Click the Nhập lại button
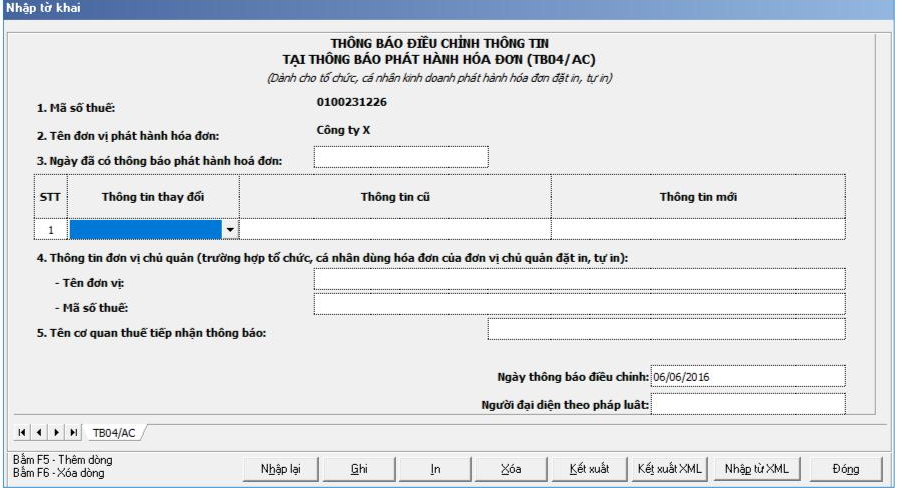This screenshot has width=902, height=491. coord(281,469)
